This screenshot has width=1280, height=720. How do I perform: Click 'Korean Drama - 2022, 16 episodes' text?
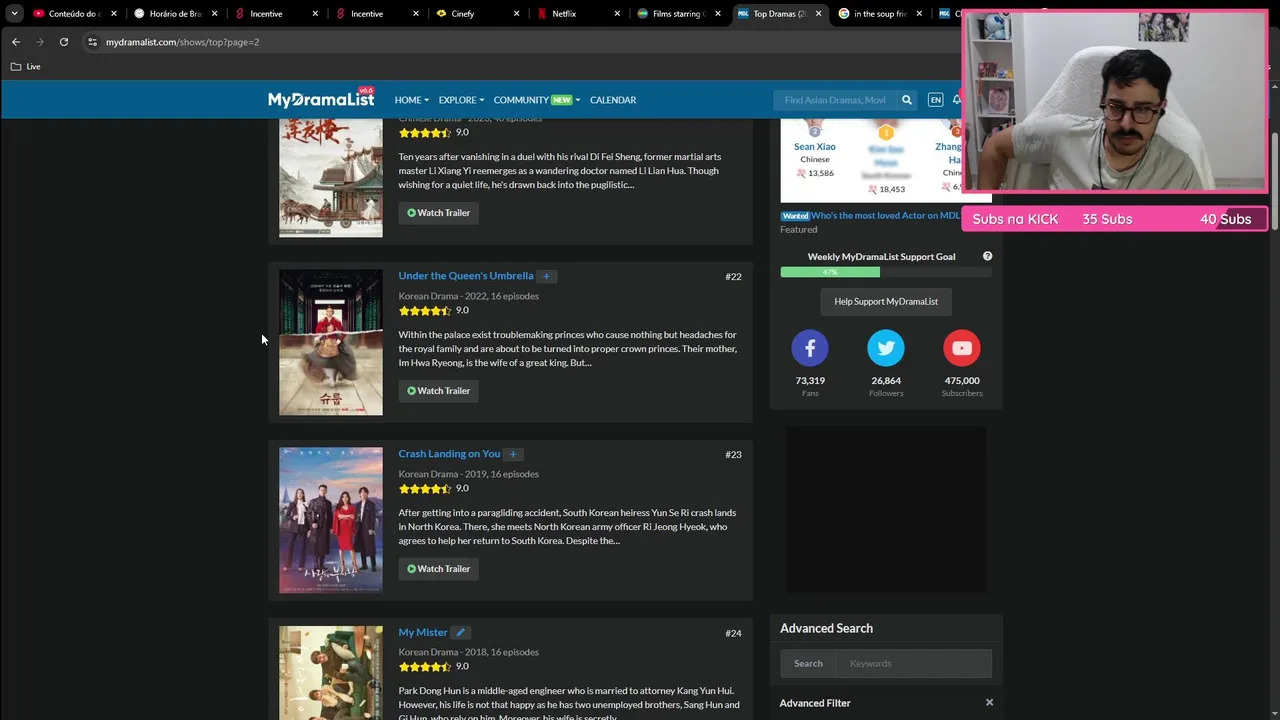(x=468, y=296)
